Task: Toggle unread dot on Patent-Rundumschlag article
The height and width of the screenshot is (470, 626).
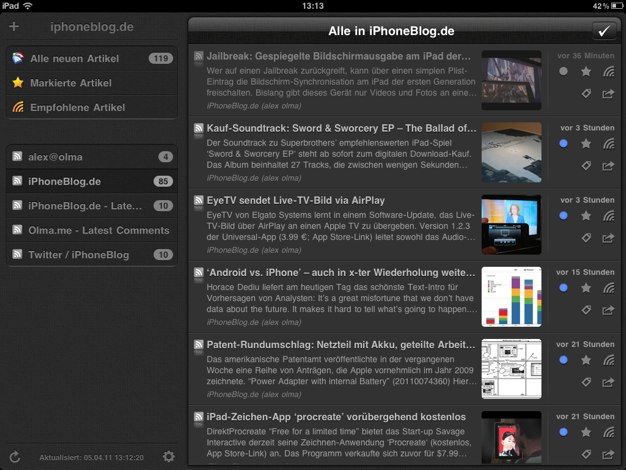Action: [563, 360]
